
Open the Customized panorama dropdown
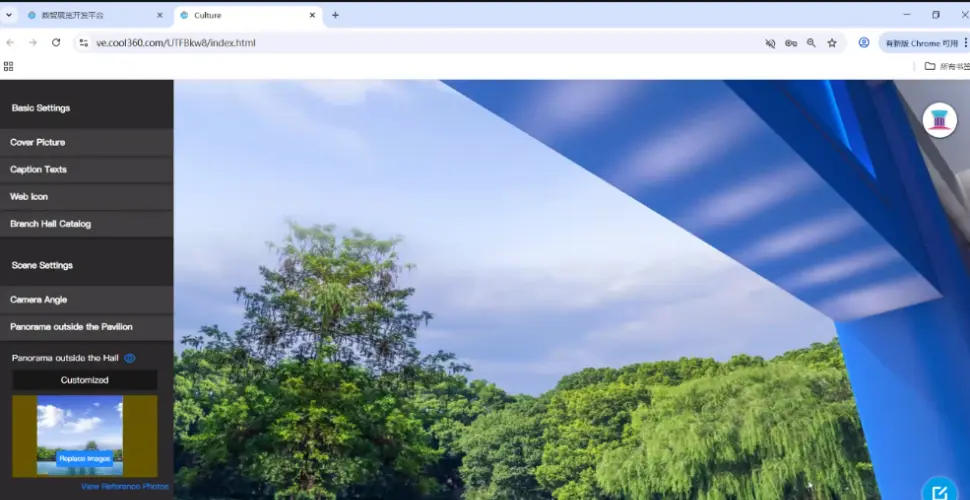[x=85, y=380]
